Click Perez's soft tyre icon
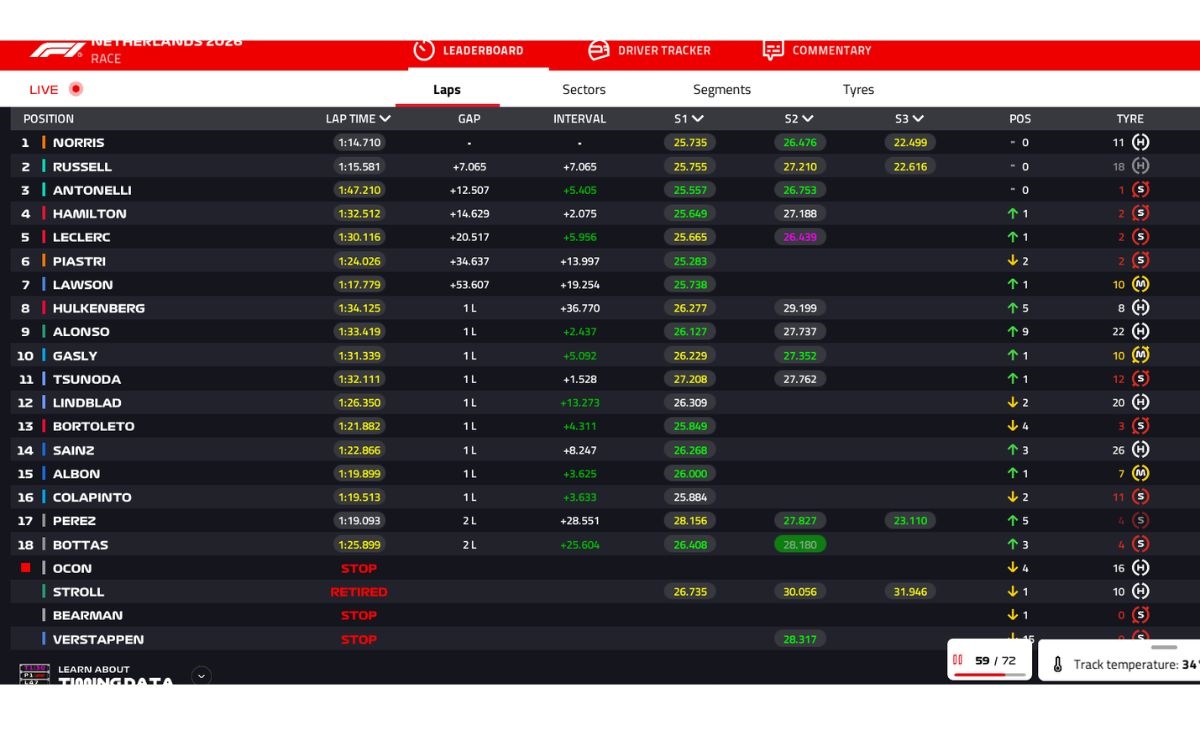Screen dimensions: 1200x729 [x=1140, y=520]
